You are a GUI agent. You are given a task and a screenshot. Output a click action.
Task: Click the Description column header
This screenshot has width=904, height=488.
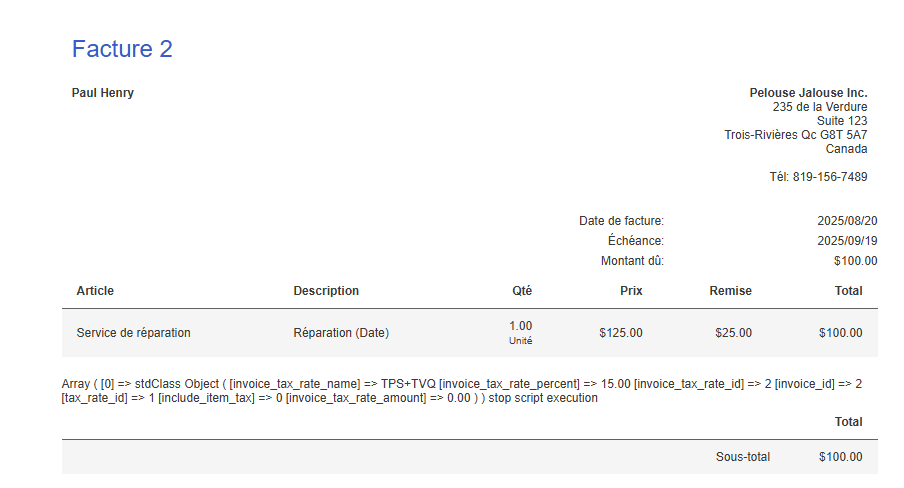[326, 291]
